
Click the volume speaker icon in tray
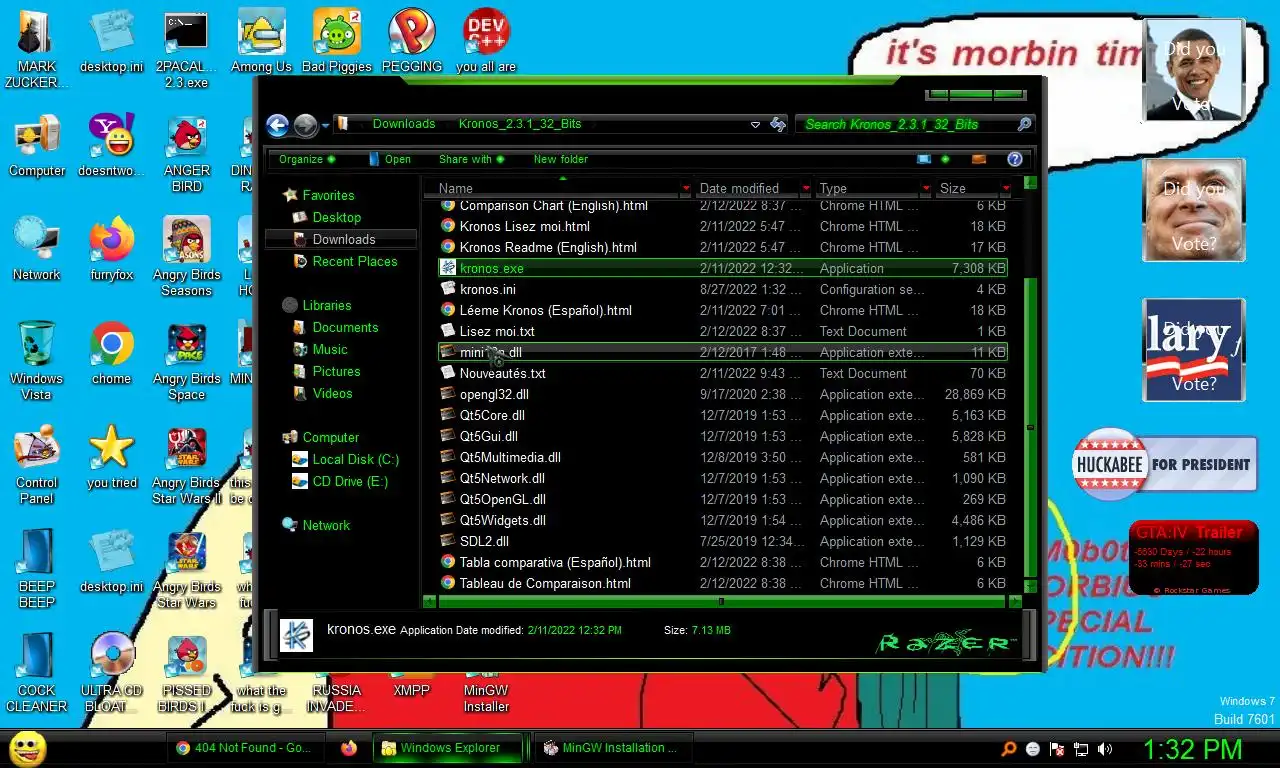pos(1105,748)
